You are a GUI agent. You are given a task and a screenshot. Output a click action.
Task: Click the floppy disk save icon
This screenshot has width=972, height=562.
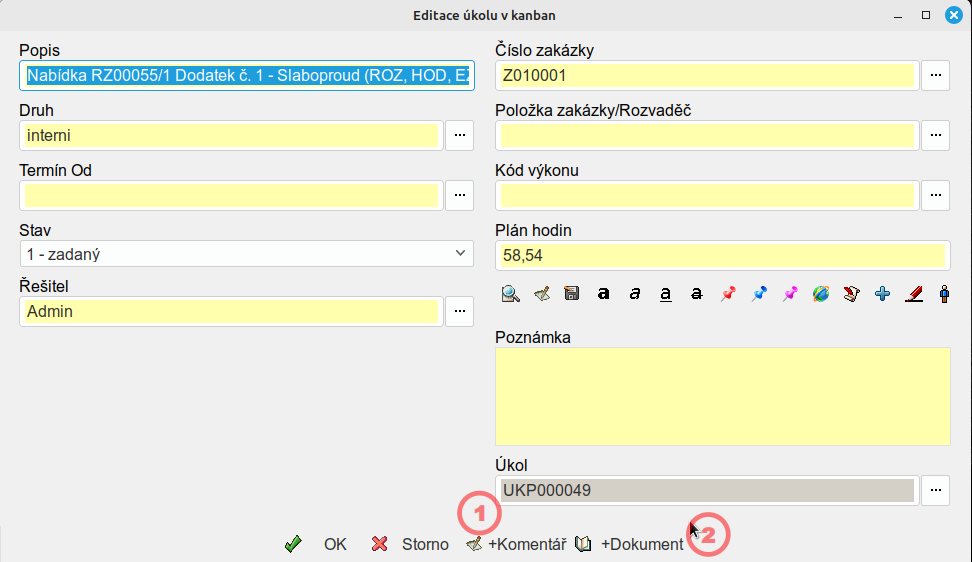tap(572, 294)
